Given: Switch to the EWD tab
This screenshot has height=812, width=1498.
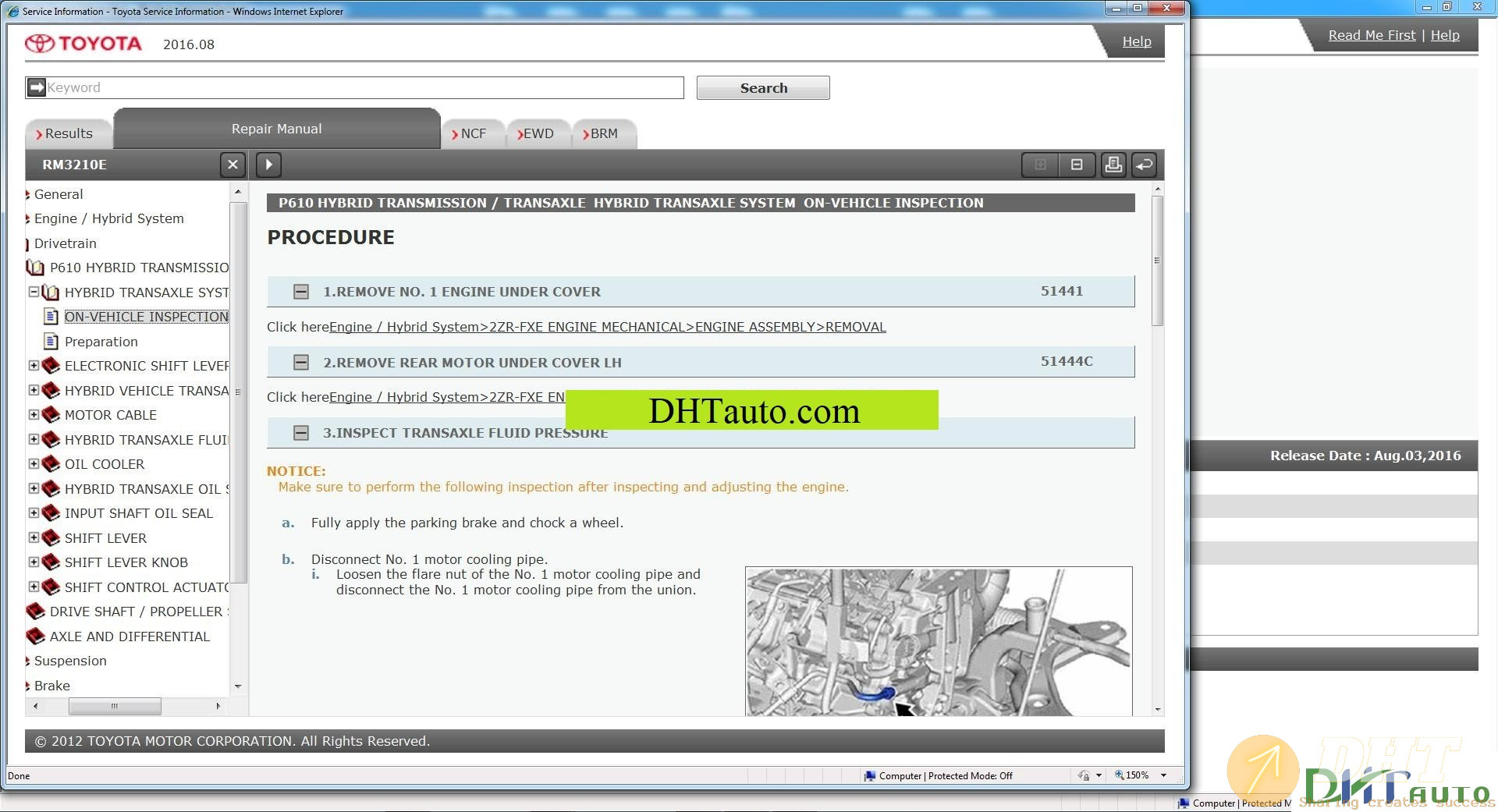Looking at the screenshot, I should coord(538,133).
